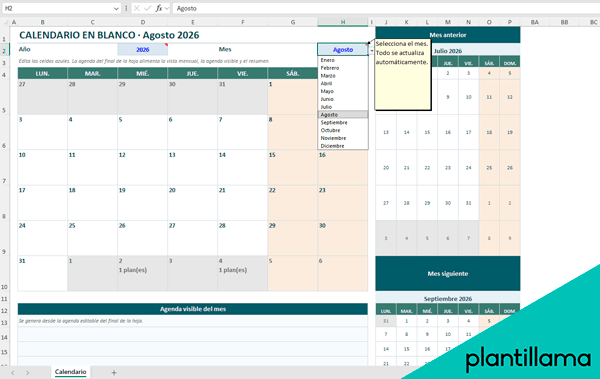Choose Febrero from the month list

[343, 68]
